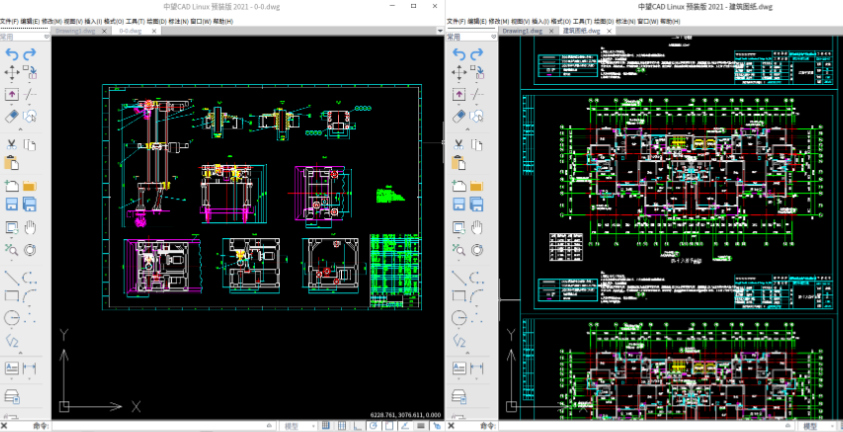843x432 pixels.
Task: Click Redo arrow in left CAD window
Action: tap(31, 54)
